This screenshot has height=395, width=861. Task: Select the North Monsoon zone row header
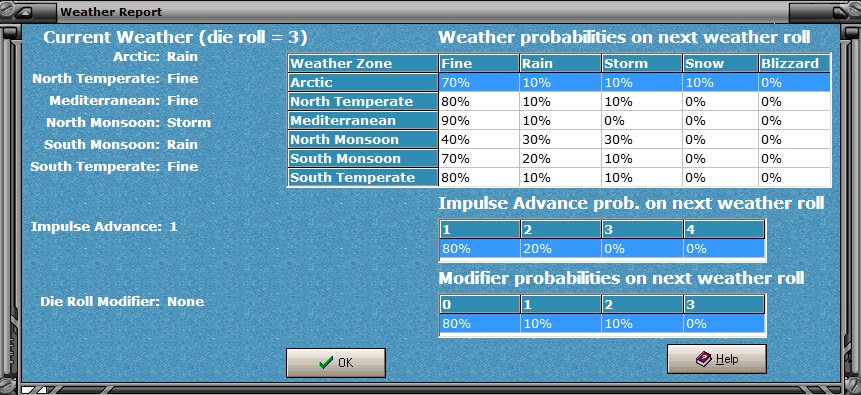point(363,140)
